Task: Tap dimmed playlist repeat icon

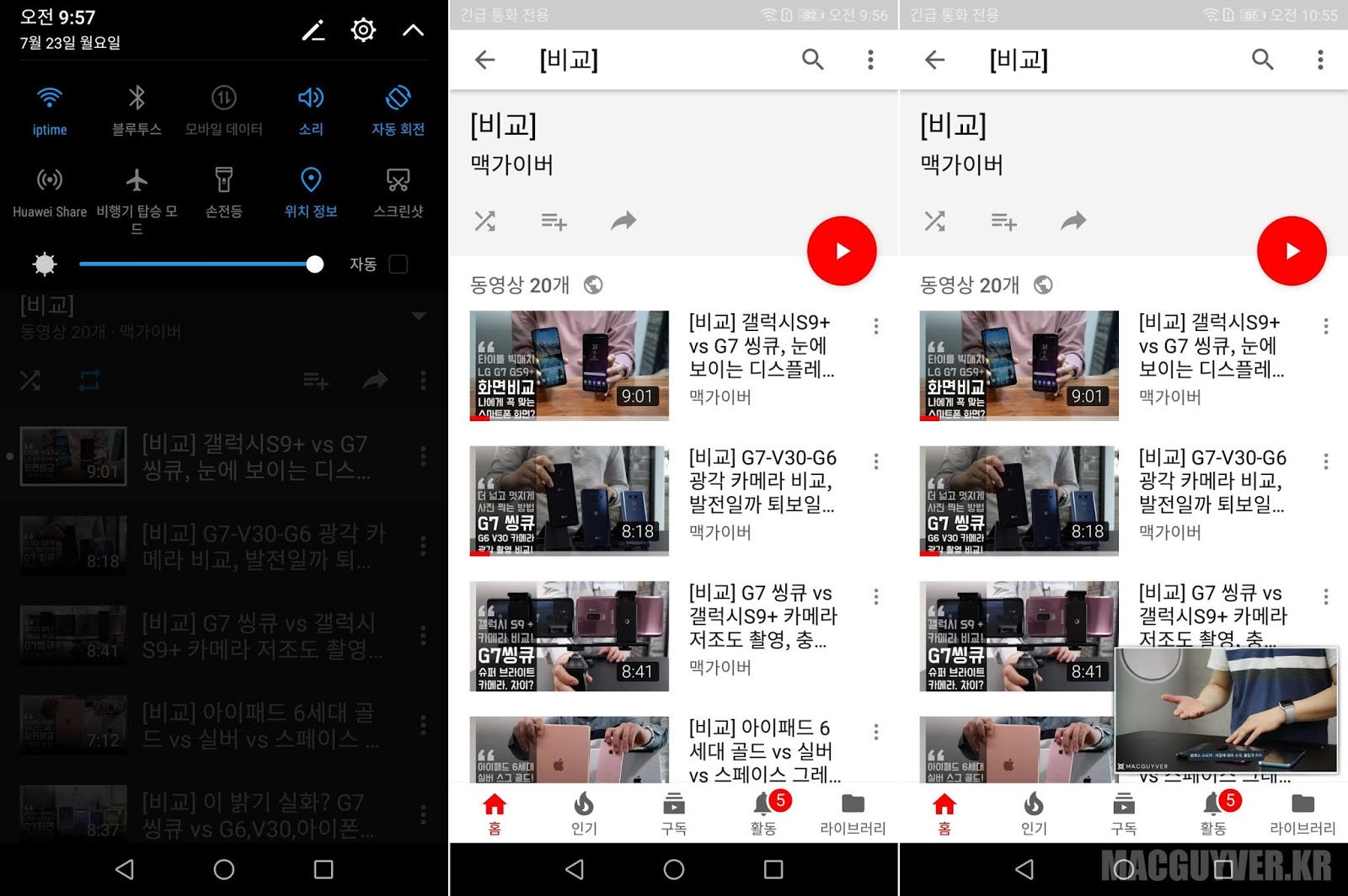Action: click(x=89, y=381)
